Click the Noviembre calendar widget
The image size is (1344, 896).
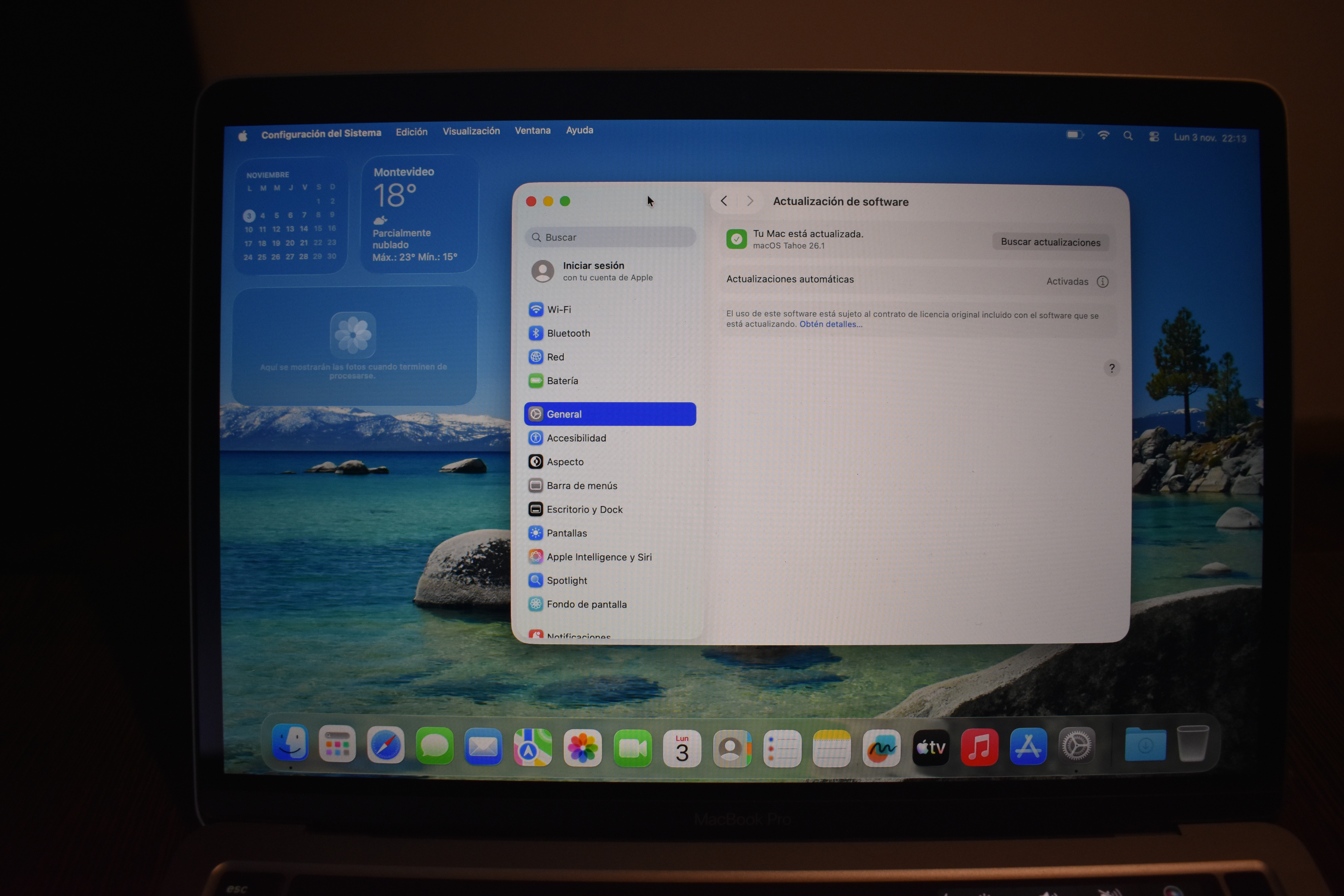coord(290,216)
